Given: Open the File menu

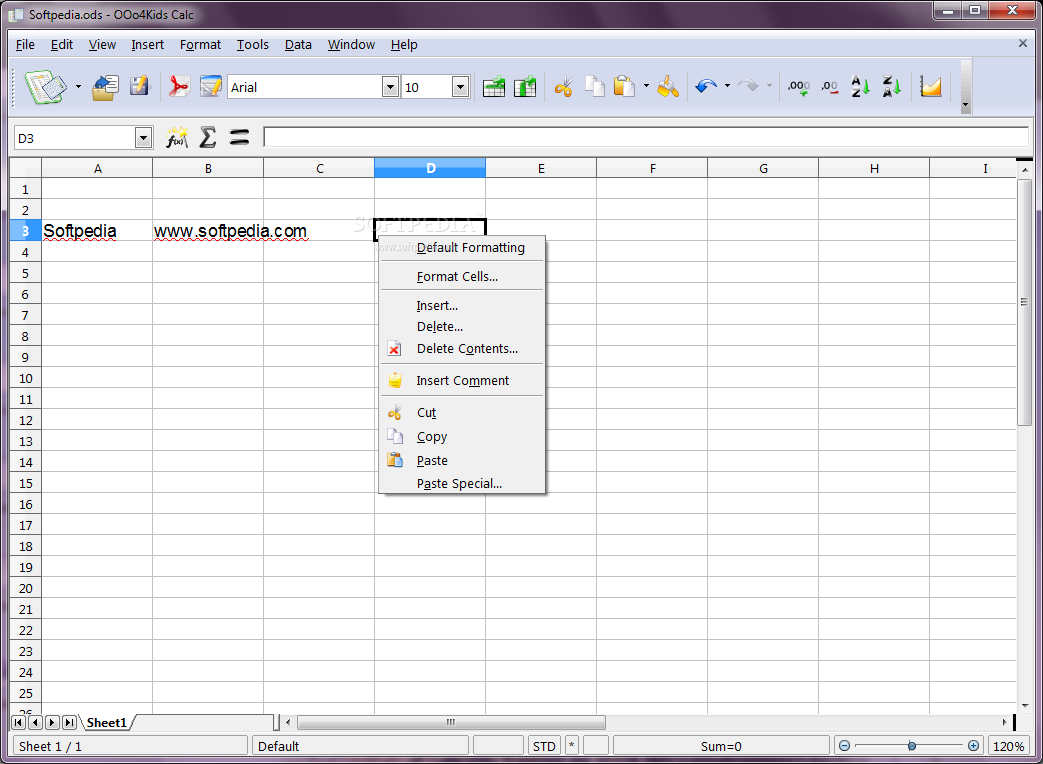Looking at the screenshot, I should (25, 45).
